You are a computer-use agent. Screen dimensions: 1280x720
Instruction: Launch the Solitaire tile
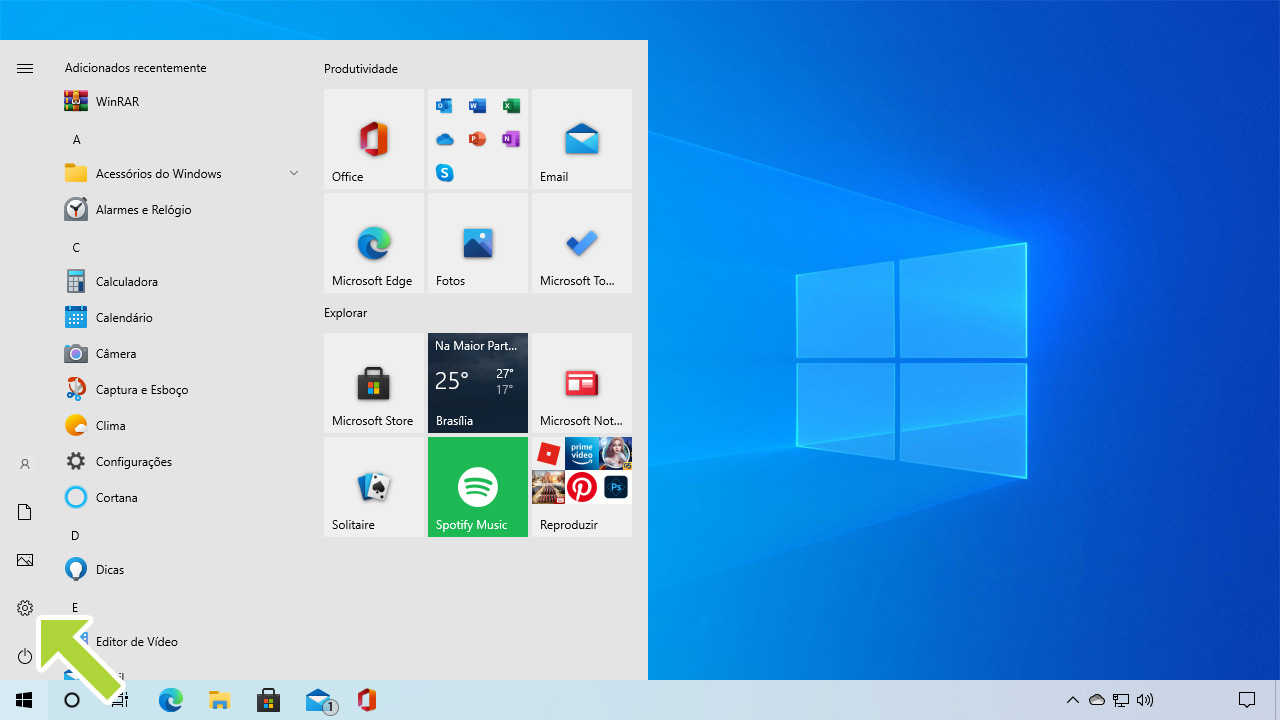click(x=374, y=487)
